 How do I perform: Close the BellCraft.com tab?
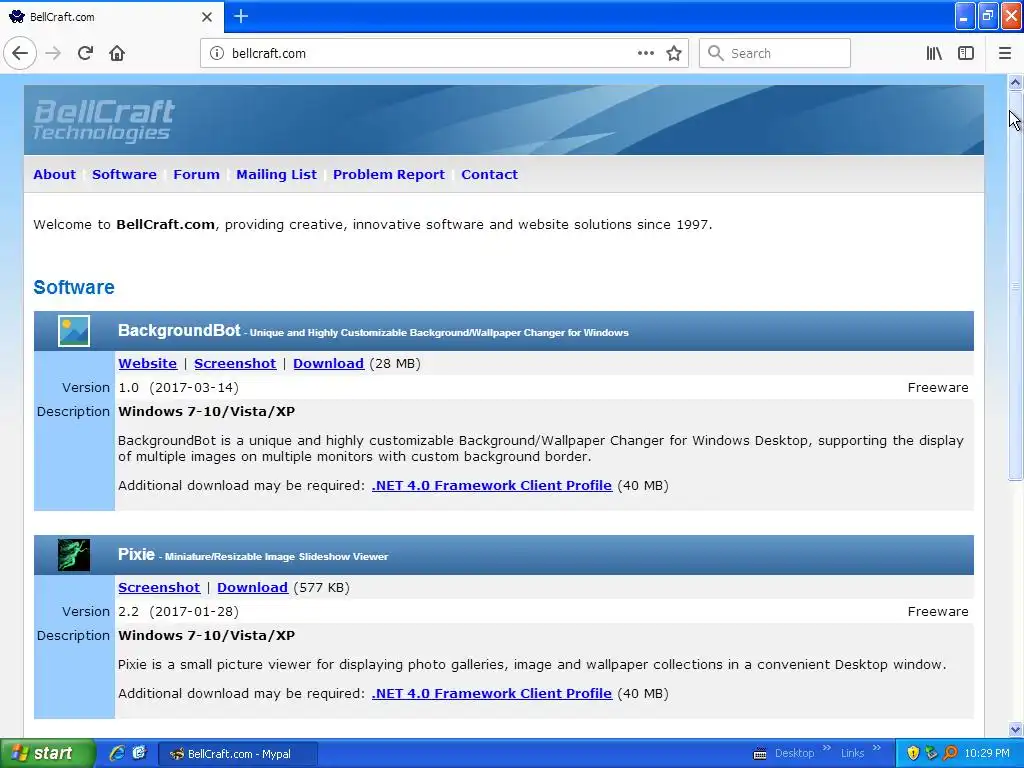206,17
